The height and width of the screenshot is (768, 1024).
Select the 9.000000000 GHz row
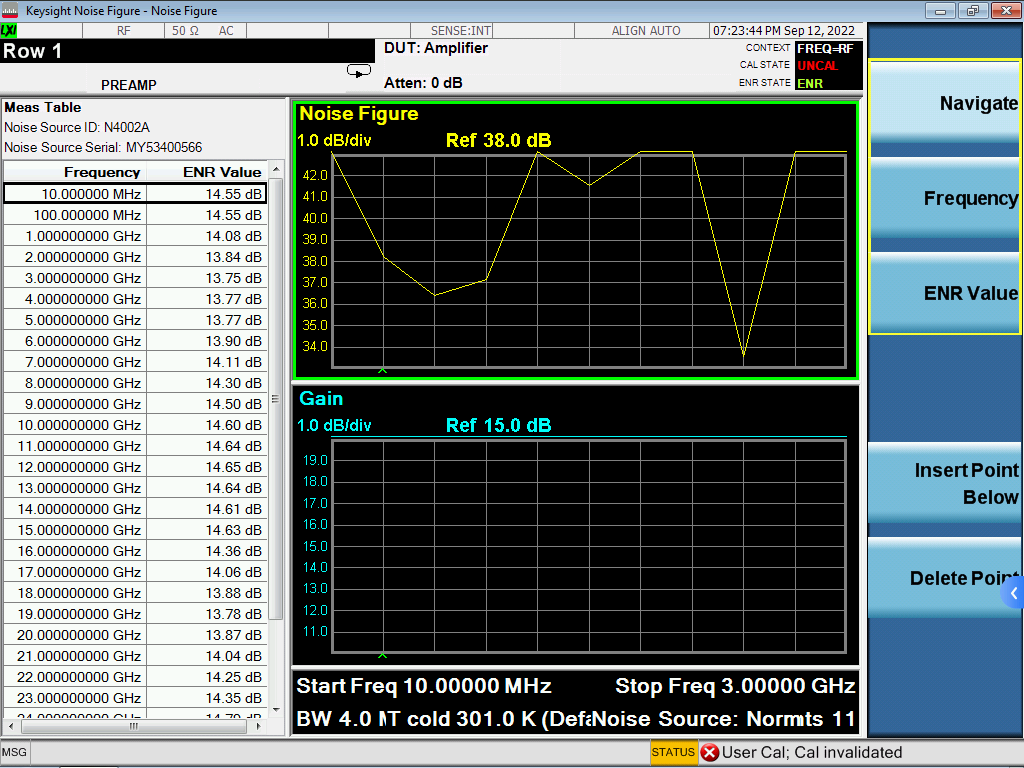click(135, 404)
